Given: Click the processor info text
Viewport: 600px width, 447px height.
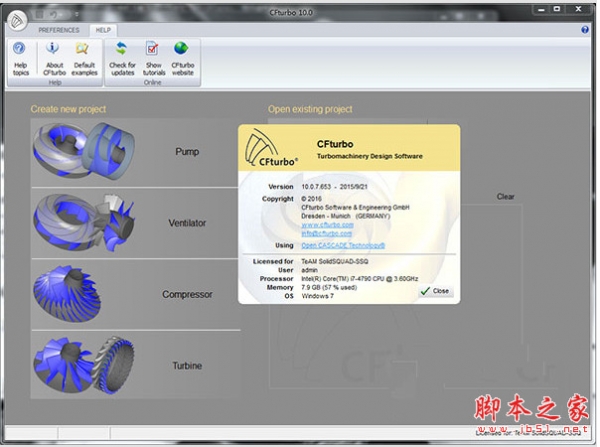Looking at the screenshot, I should 360,279.
